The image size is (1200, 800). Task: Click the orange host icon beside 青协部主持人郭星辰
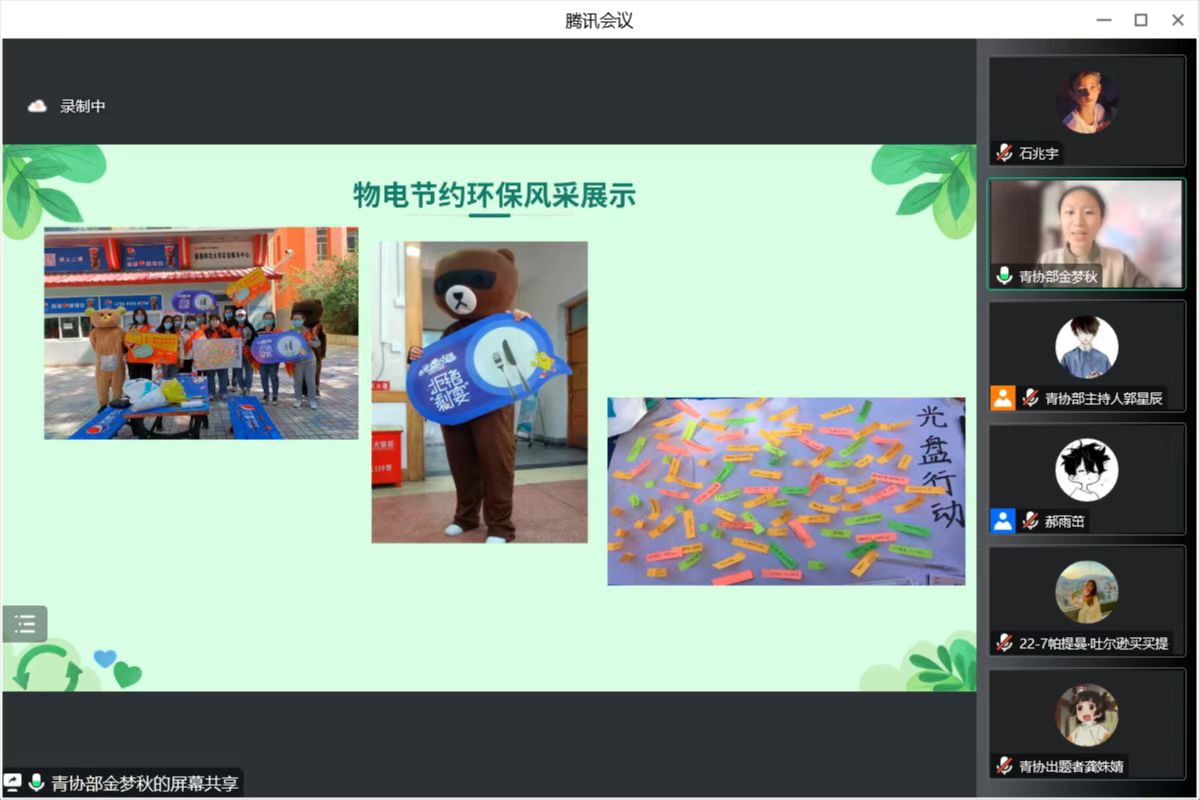click(x=1003, y=398)
